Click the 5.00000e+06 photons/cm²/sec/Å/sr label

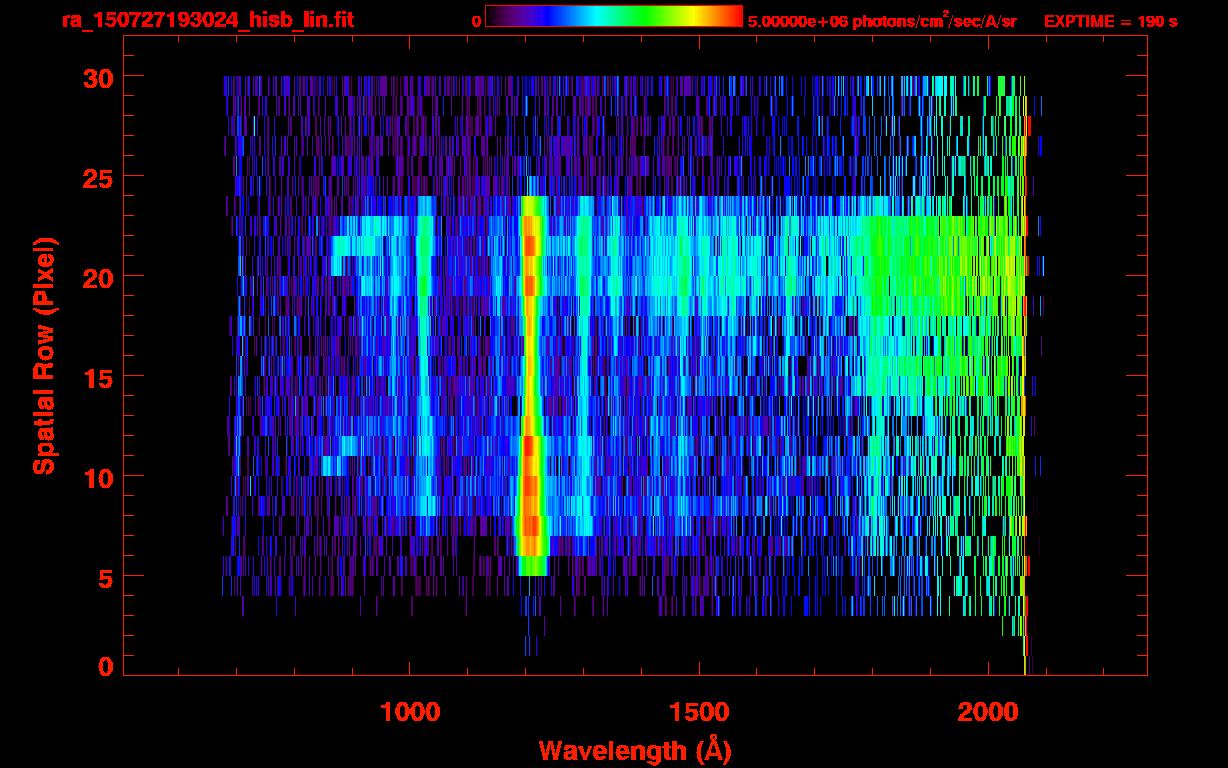pos(882,20)
